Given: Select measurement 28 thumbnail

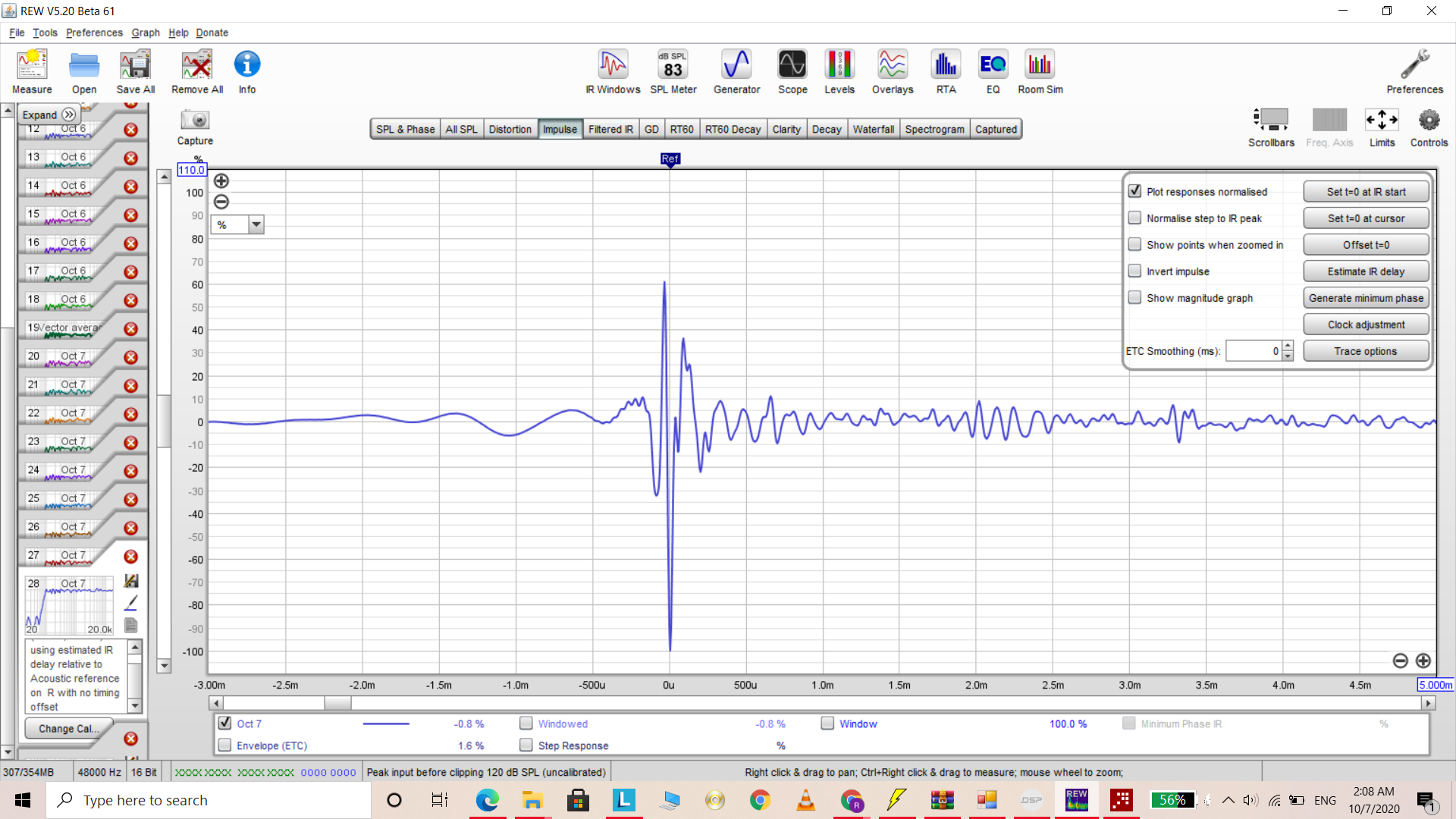Looking at the screenshot, I should (x=69, y=606).
